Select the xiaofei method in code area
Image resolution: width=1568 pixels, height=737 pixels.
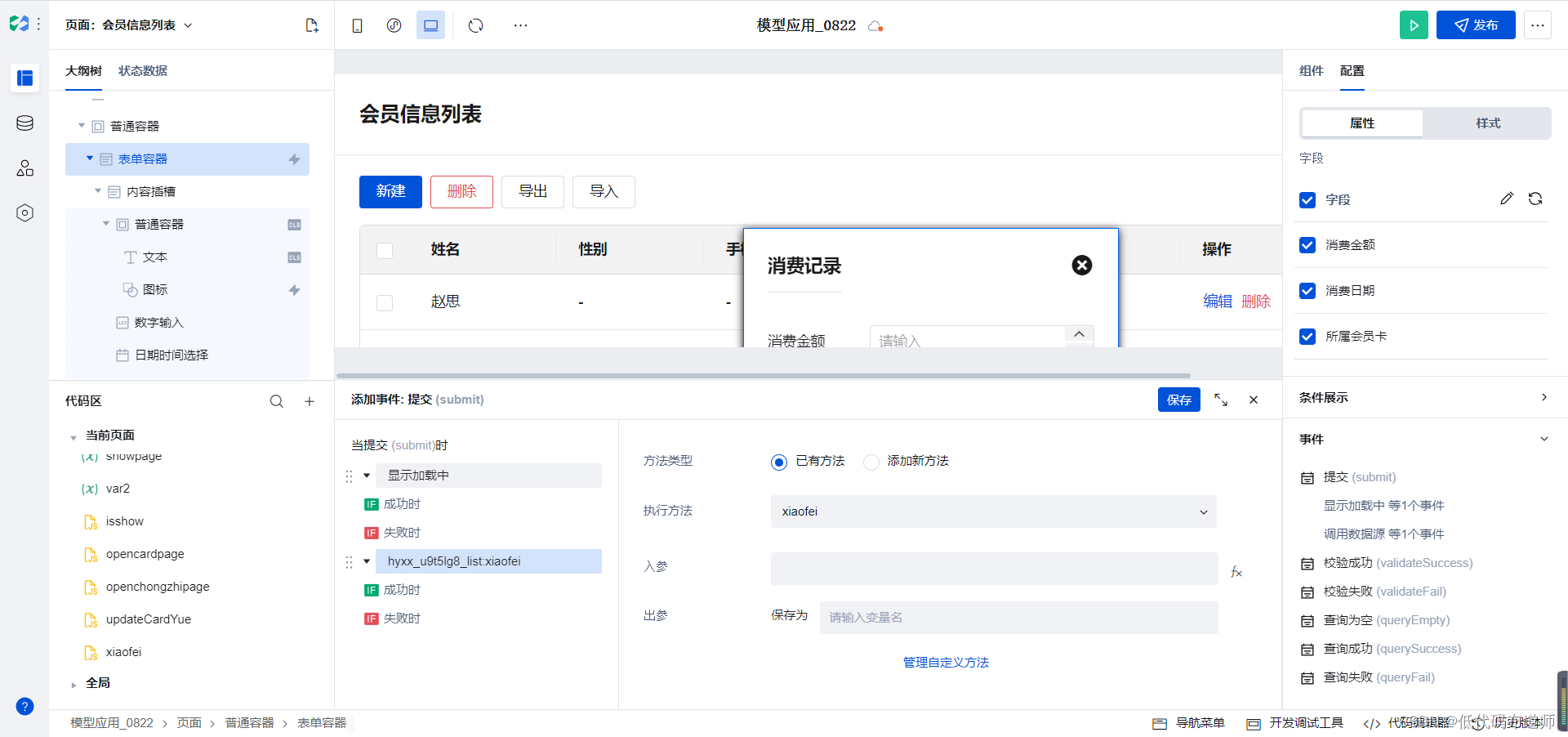point(123,652)
